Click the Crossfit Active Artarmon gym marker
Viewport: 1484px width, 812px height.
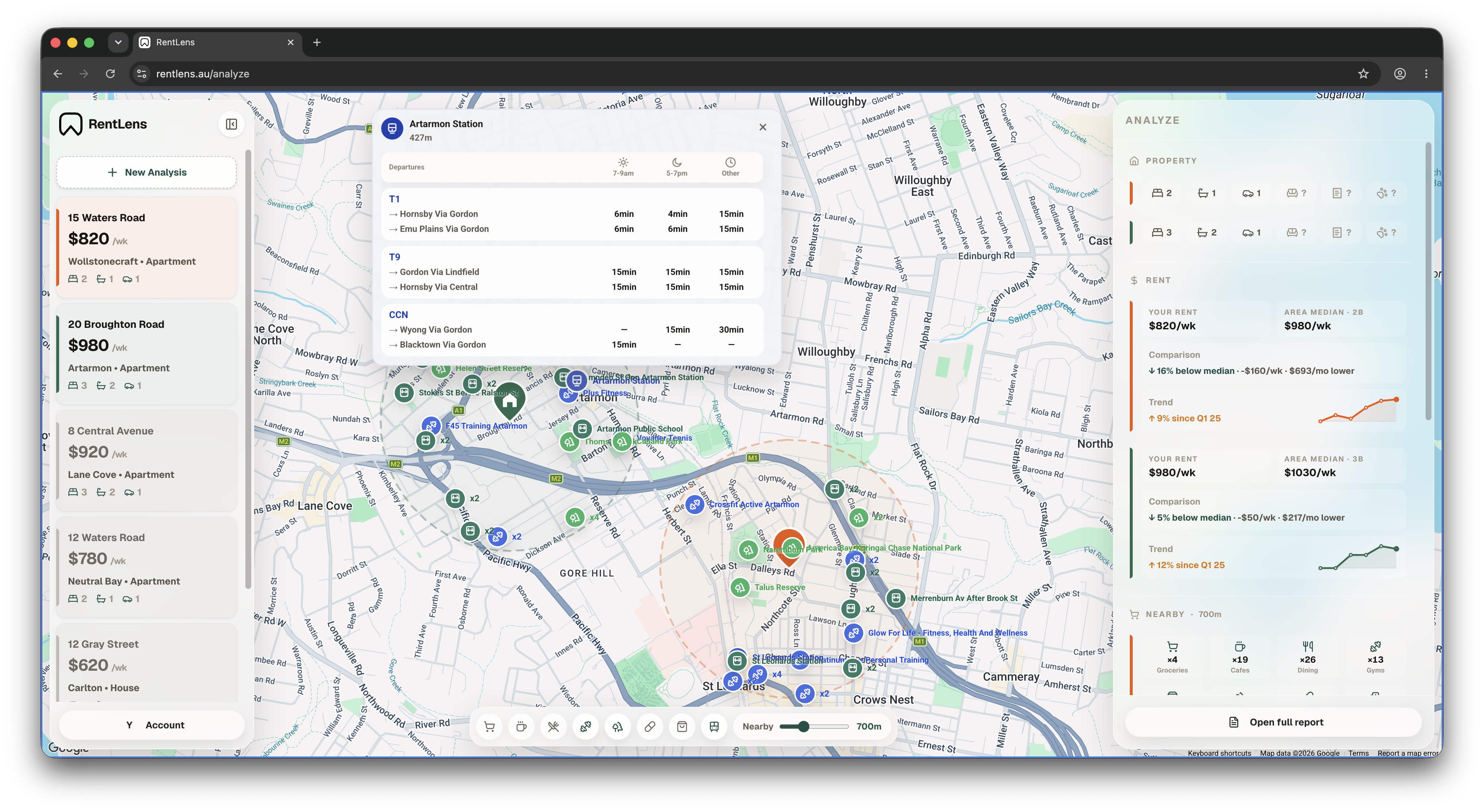(x=695, y=505)
